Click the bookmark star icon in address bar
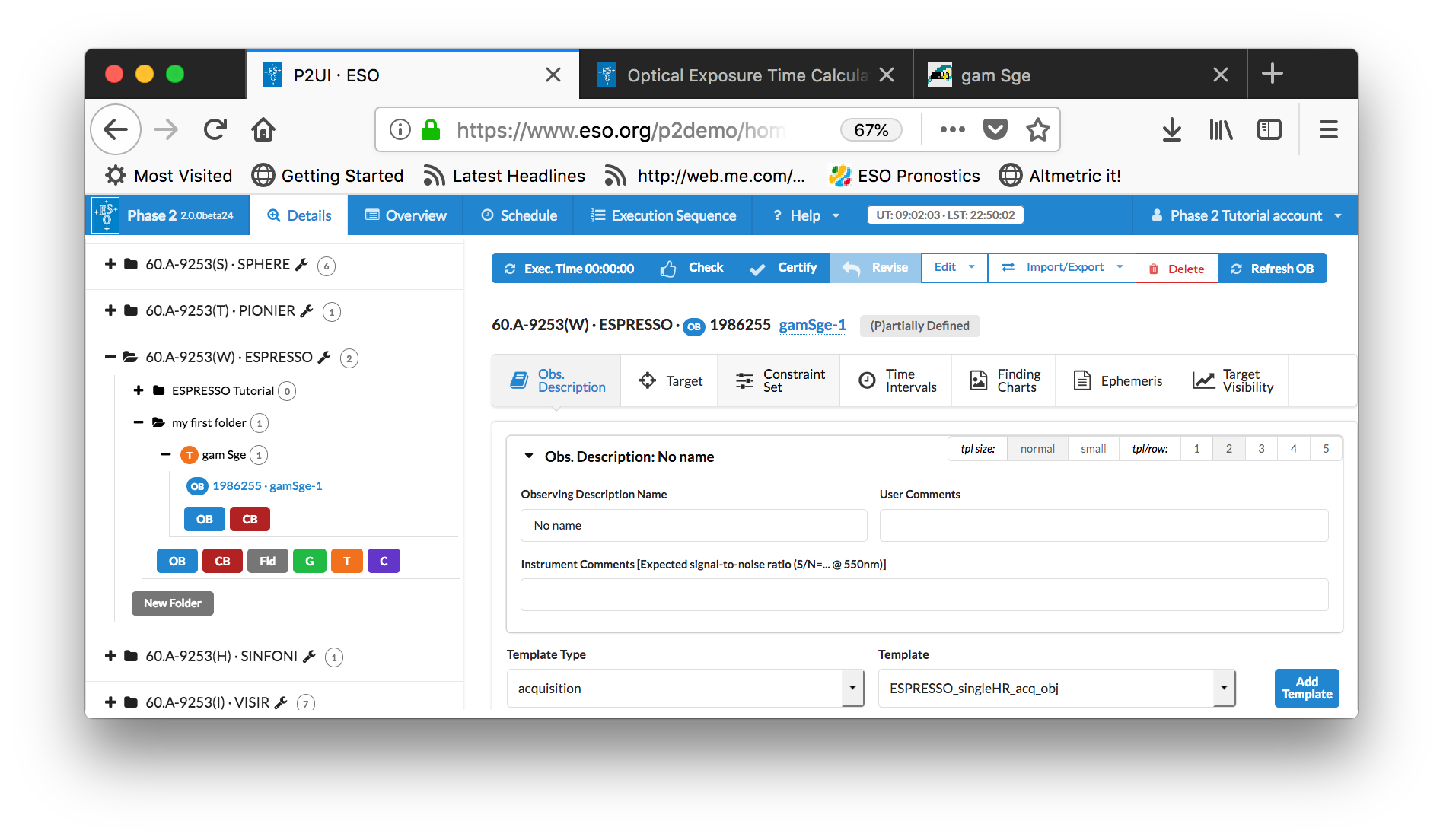 pyautogui.click(x=1037, y=130)
